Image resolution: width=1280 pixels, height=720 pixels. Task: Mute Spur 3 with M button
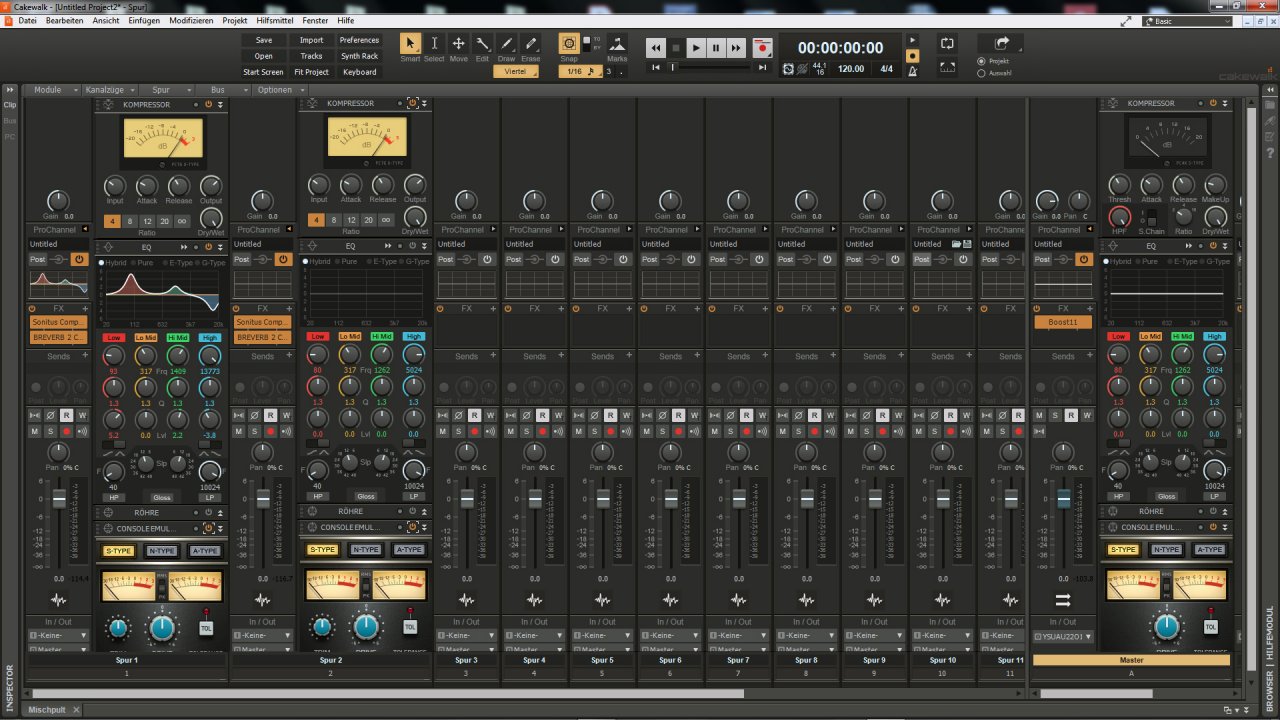coord(442,431)
